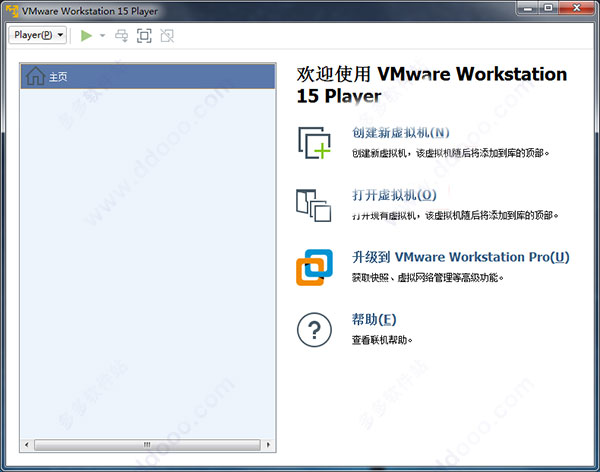Click the VMware Workstation Pro upgrade icon
The height and width of the screenshot is (472, 600).
pos(314,267)
